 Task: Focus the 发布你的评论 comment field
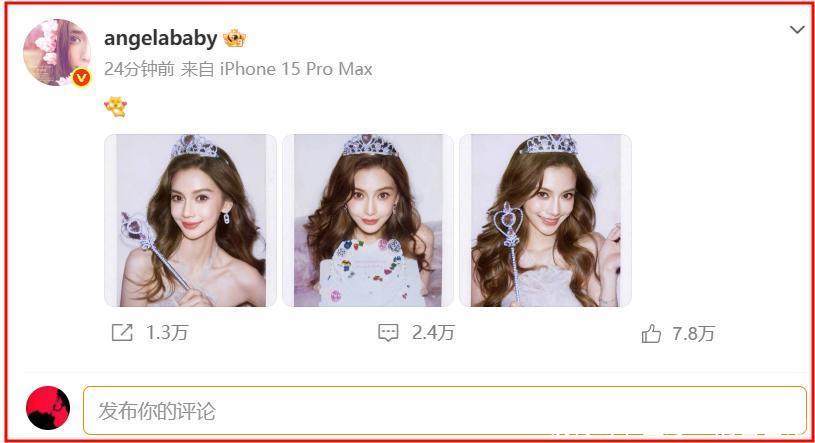445,411
